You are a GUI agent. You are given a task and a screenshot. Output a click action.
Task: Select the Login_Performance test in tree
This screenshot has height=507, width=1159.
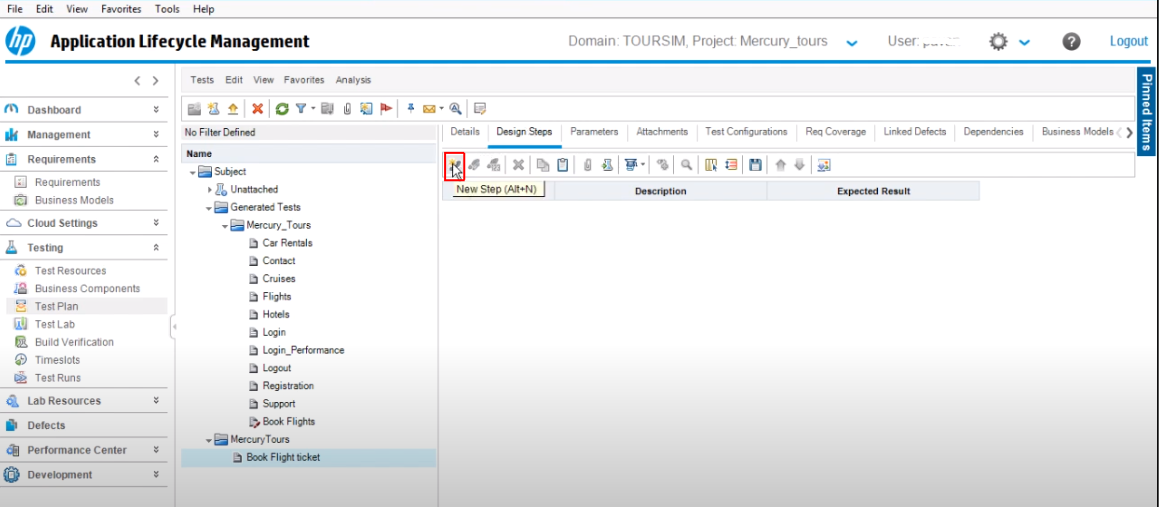click(x=303, y=350)
